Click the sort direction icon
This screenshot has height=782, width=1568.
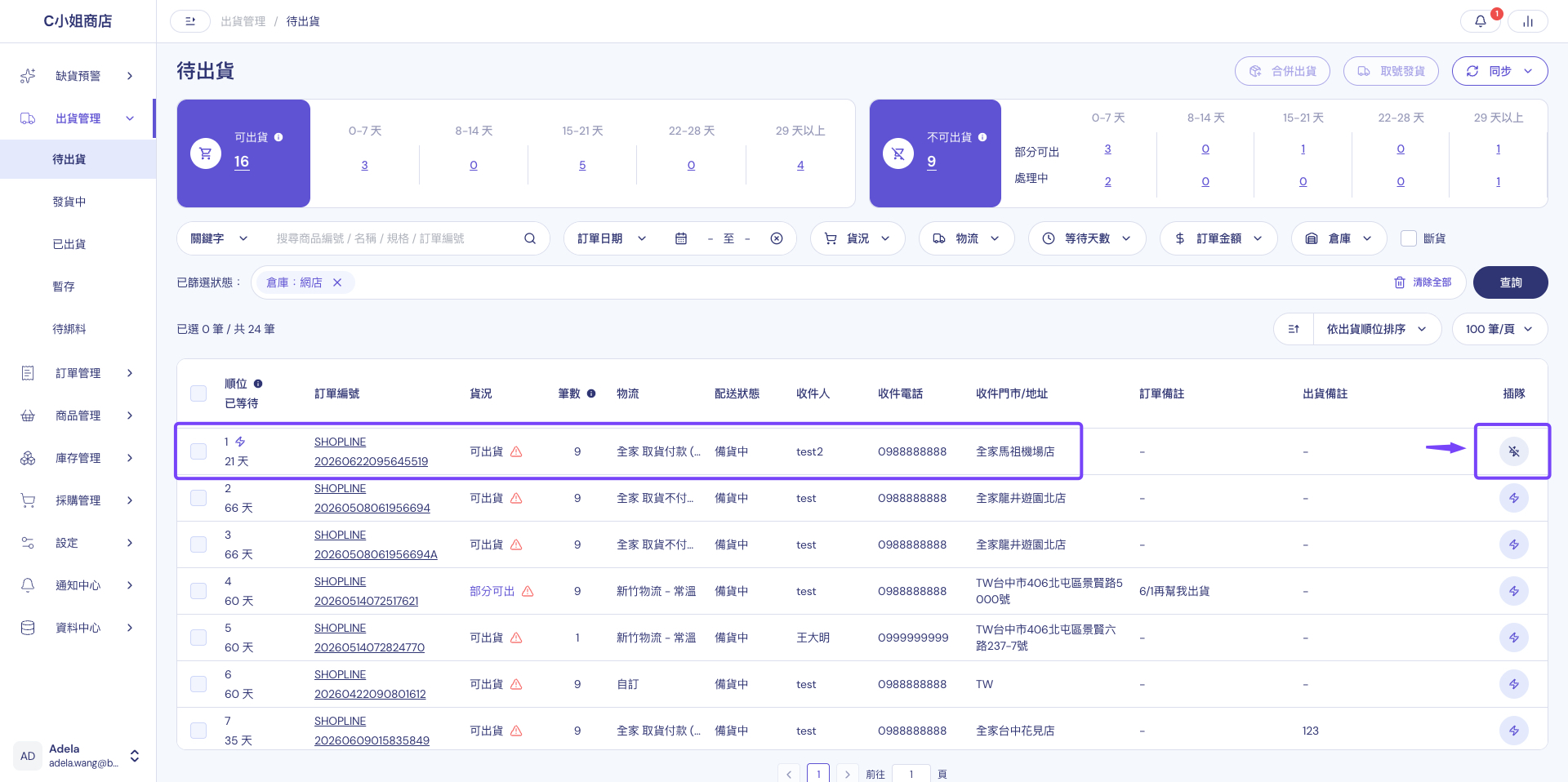[1294, 329]
